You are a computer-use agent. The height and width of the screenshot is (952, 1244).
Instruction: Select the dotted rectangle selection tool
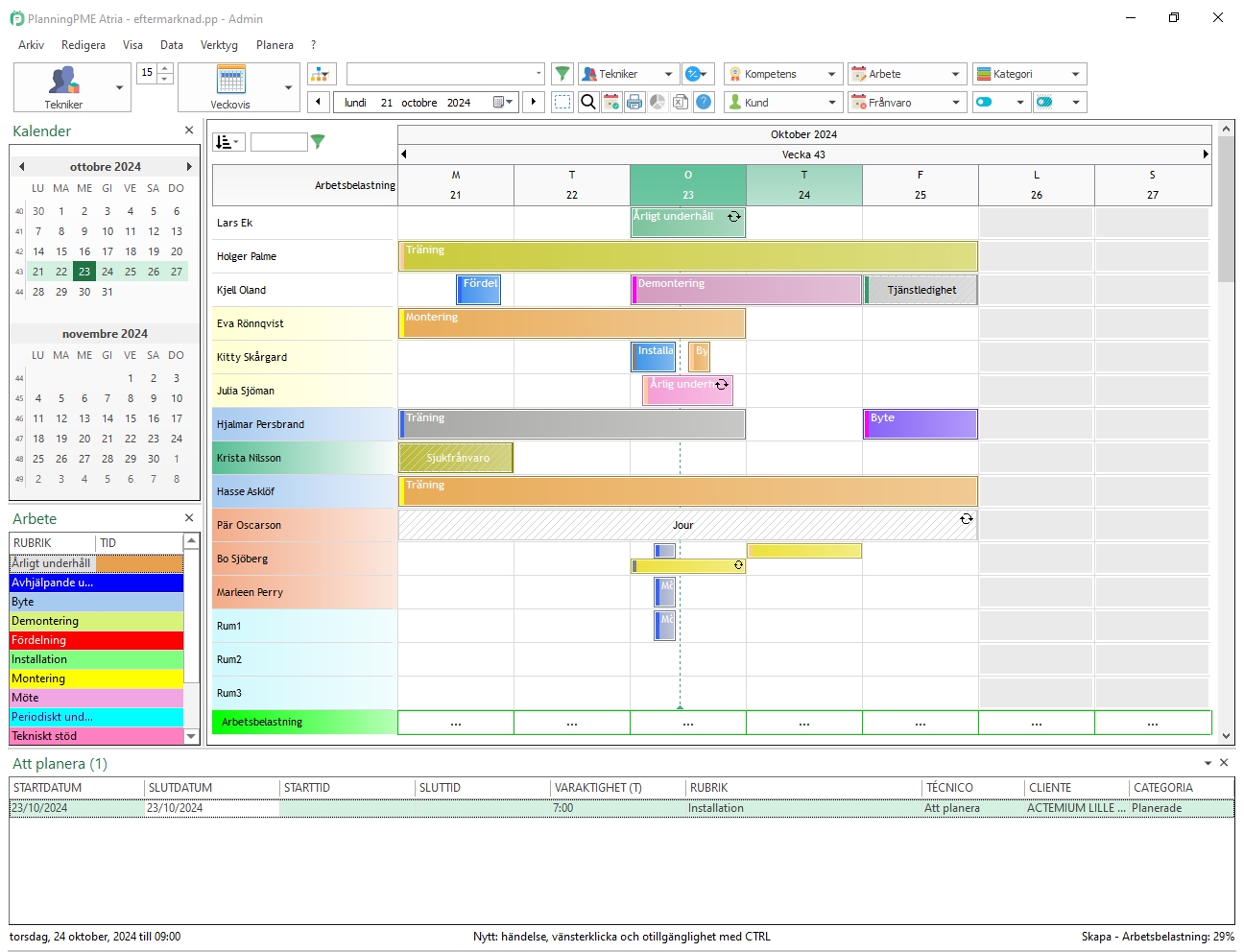pos(562,102)
